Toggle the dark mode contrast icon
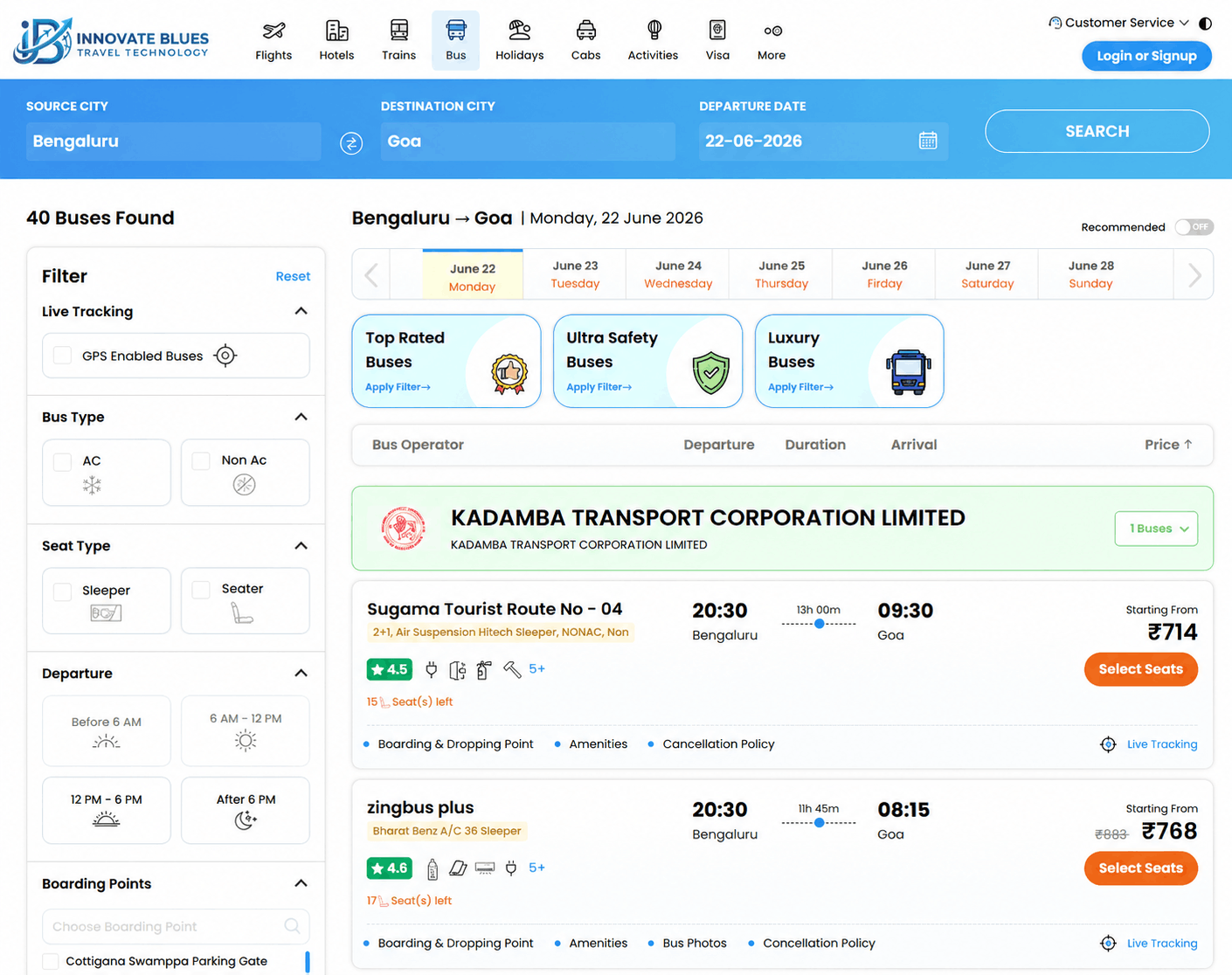 point(1205,24)
